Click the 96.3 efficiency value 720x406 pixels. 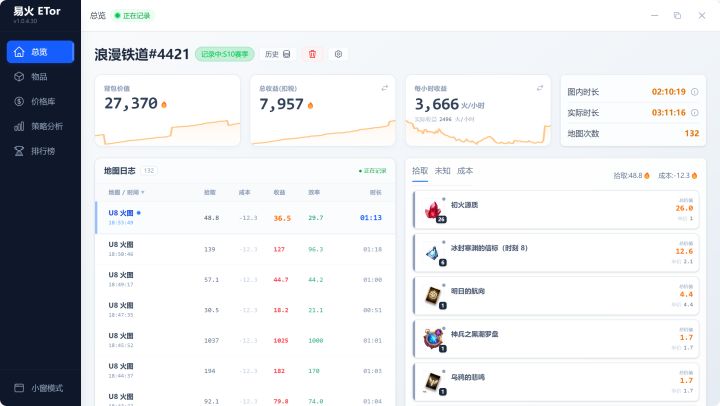tap(315, 249)
